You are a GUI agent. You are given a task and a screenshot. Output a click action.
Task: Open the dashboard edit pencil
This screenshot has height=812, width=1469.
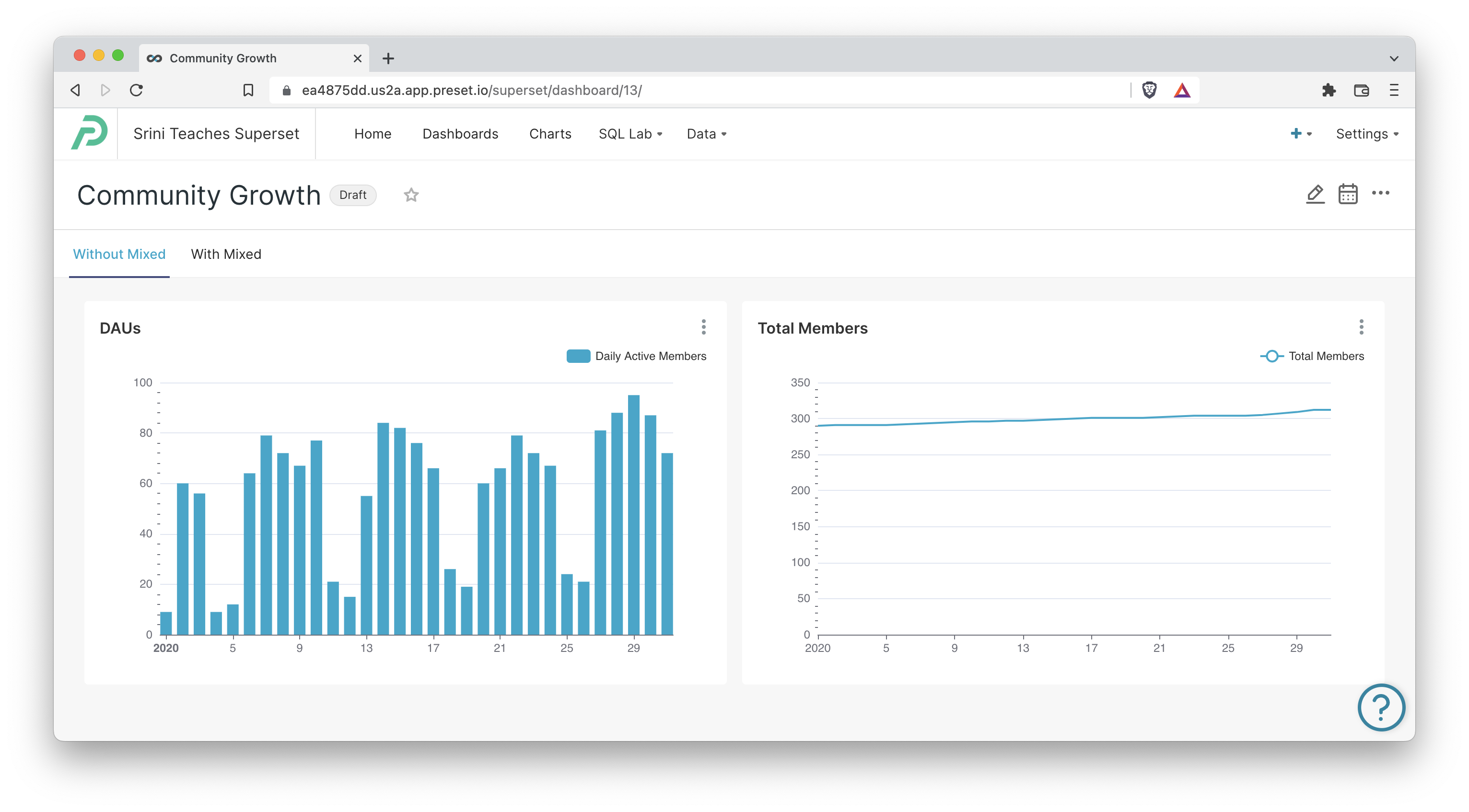click(x=1315, y=194)
